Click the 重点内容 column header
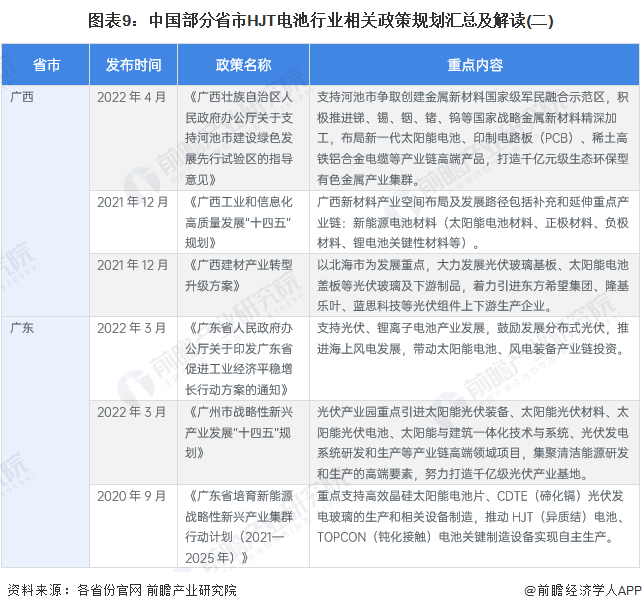This screenshot has height=611, width=642. click(475, 65)
